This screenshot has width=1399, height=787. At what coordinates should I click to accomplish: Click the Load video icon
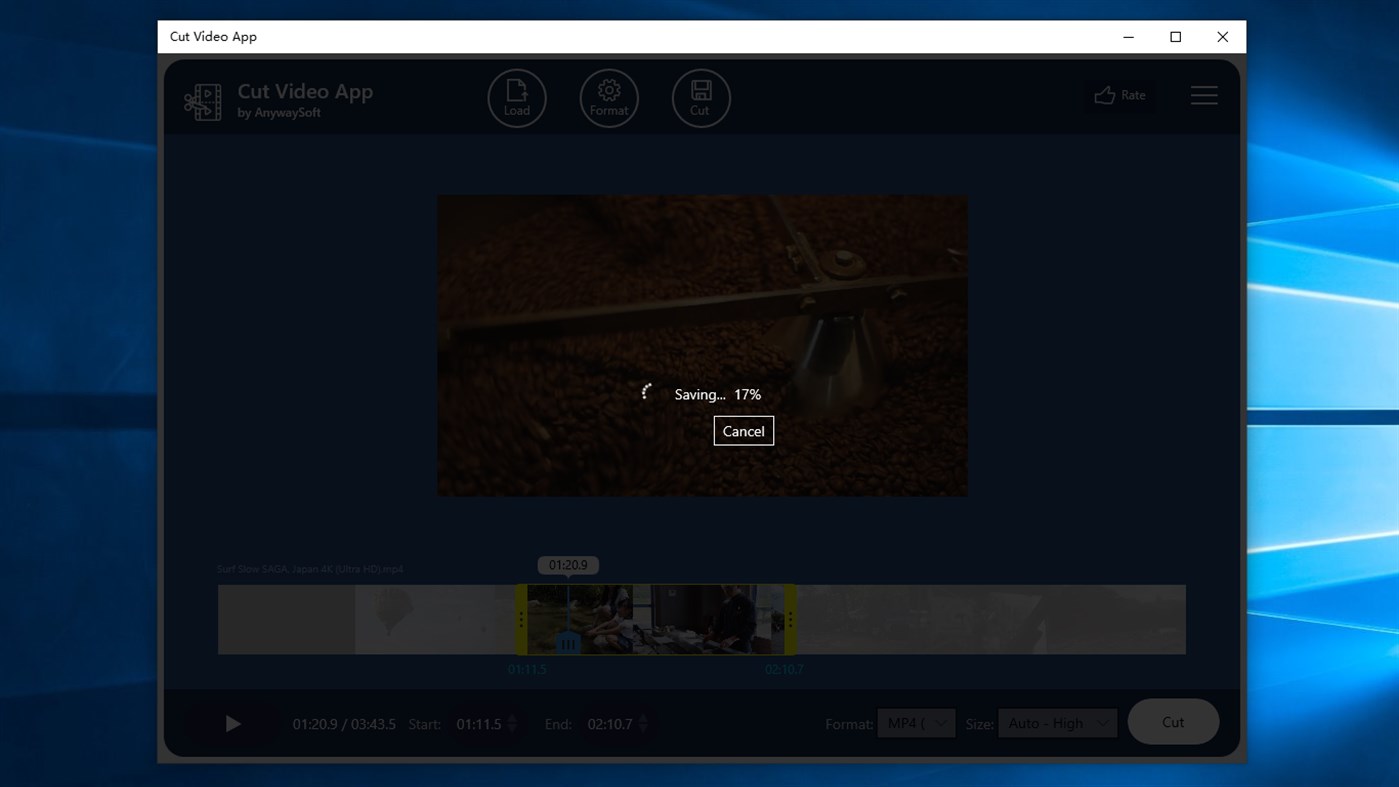pyautogui.click(x=516, y=97)
